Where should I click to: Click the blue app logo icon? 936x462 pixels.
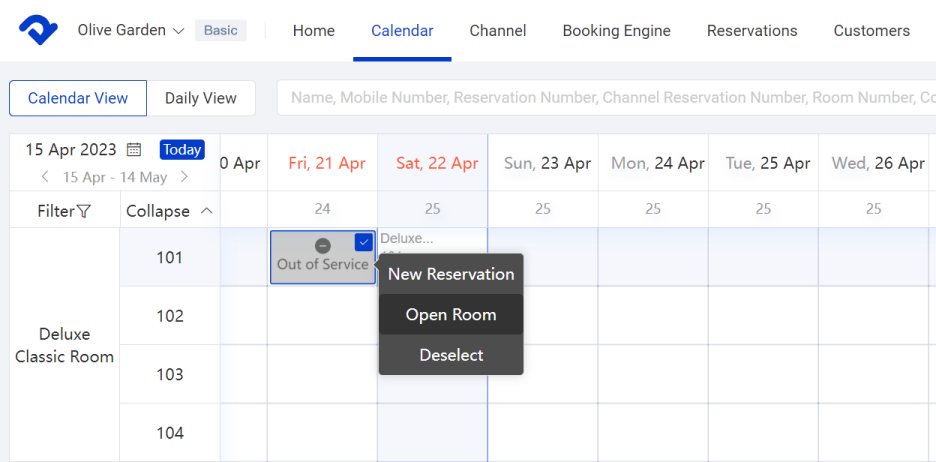[37, 31]
